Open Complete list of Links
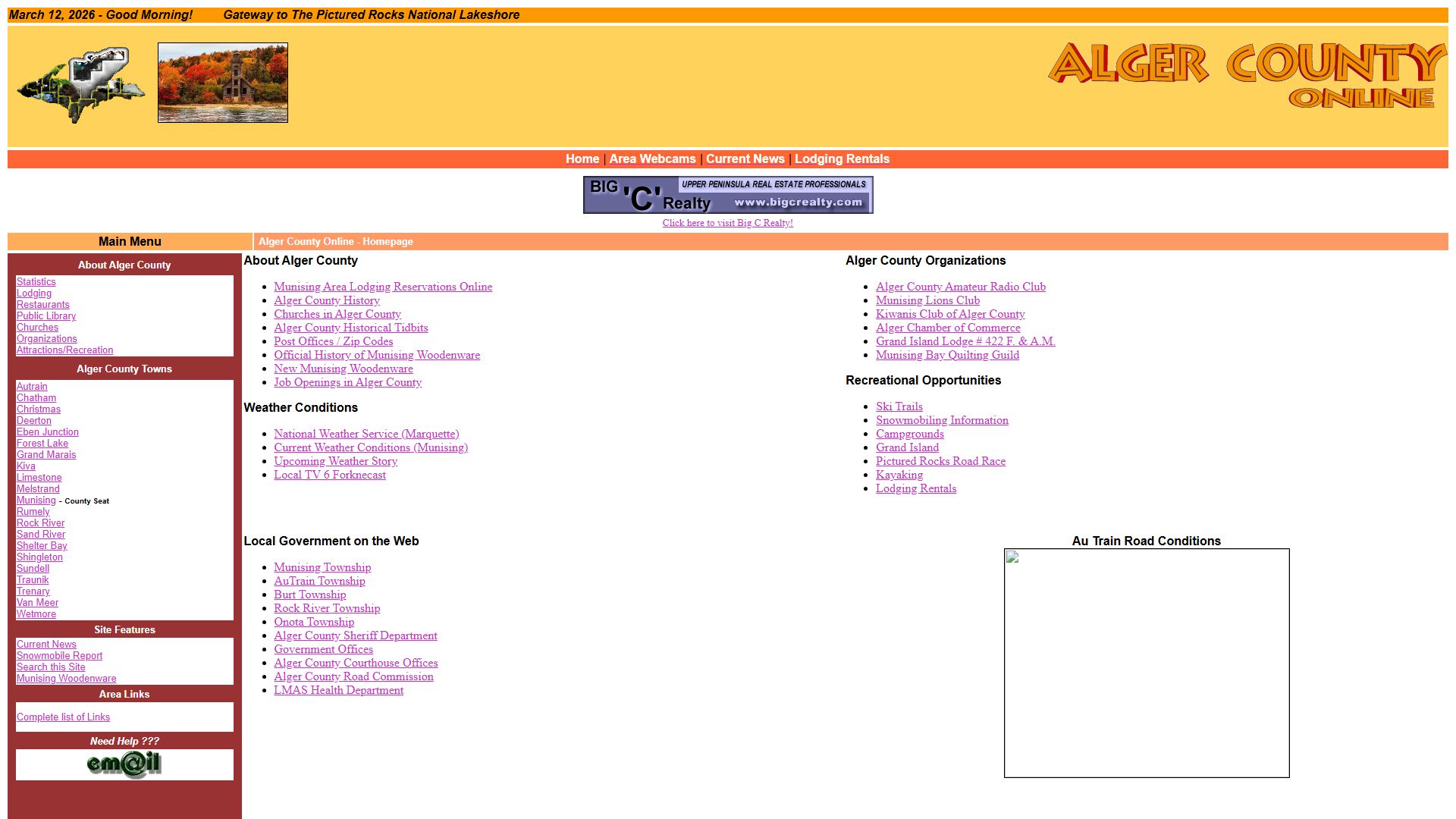Viewport: 1456px width, 819px height. pyautogui.click(x=63, y=717)
